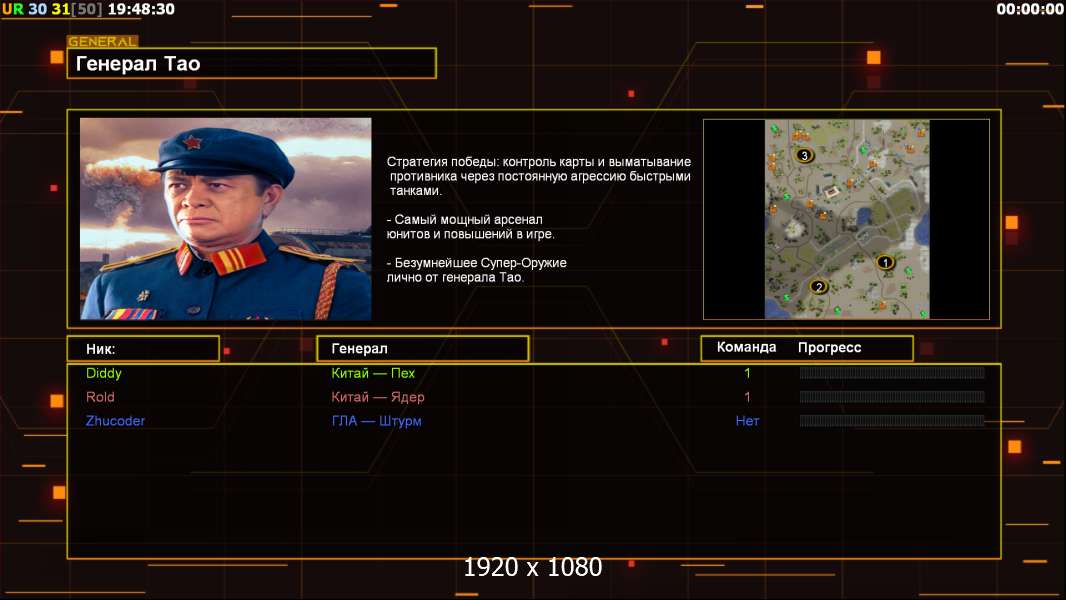Click start position marker 2 on minimap
This screenshot has width=1066, height=600.
(x=819, y=287)
